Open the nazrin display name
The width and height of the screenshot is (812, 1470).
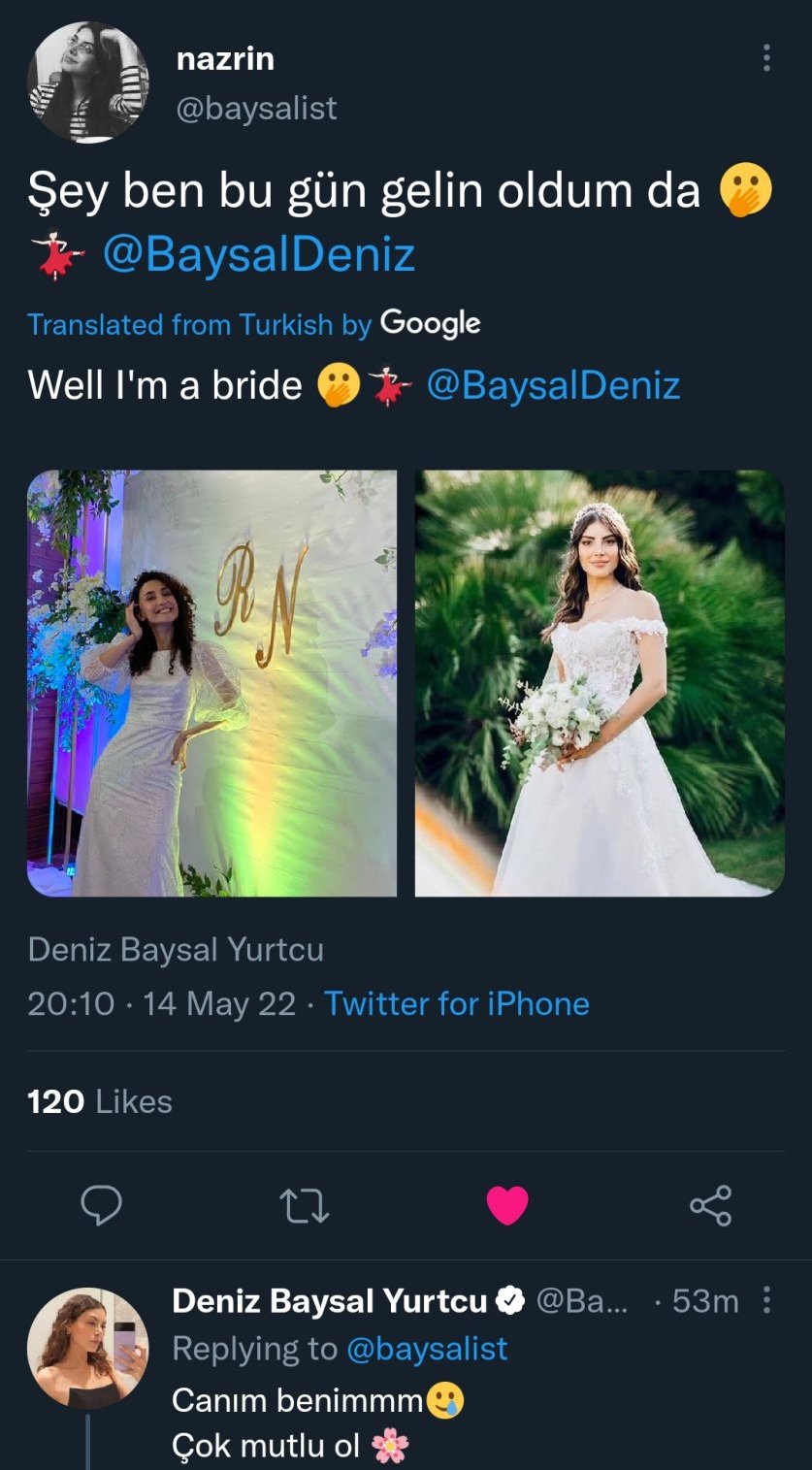[x=225, y=59]
